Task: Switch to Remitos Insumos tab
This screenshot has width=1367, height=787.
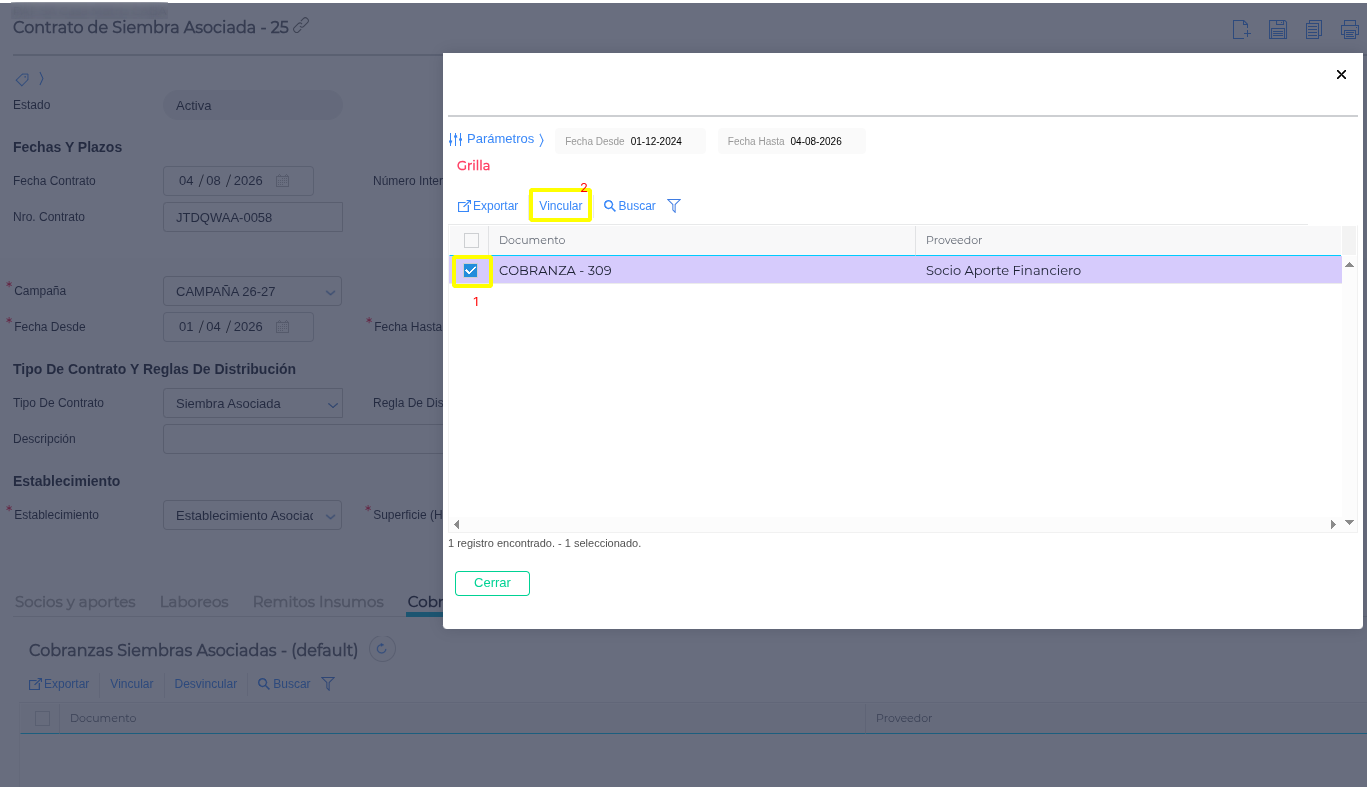Action: tap(318, 602)
